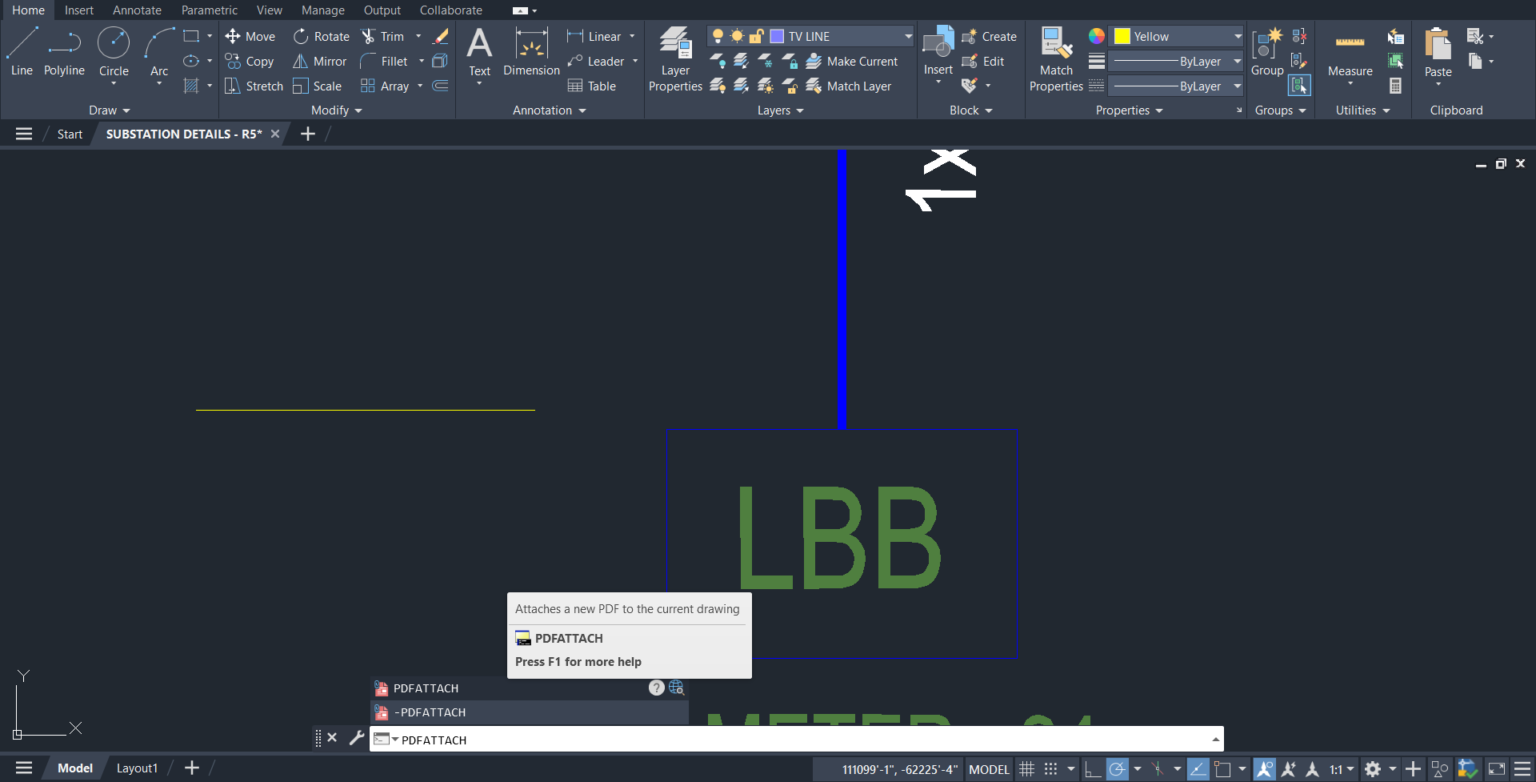
Task: Open the annotation scale 1:1 dropdown
Action: point(1343,768)
